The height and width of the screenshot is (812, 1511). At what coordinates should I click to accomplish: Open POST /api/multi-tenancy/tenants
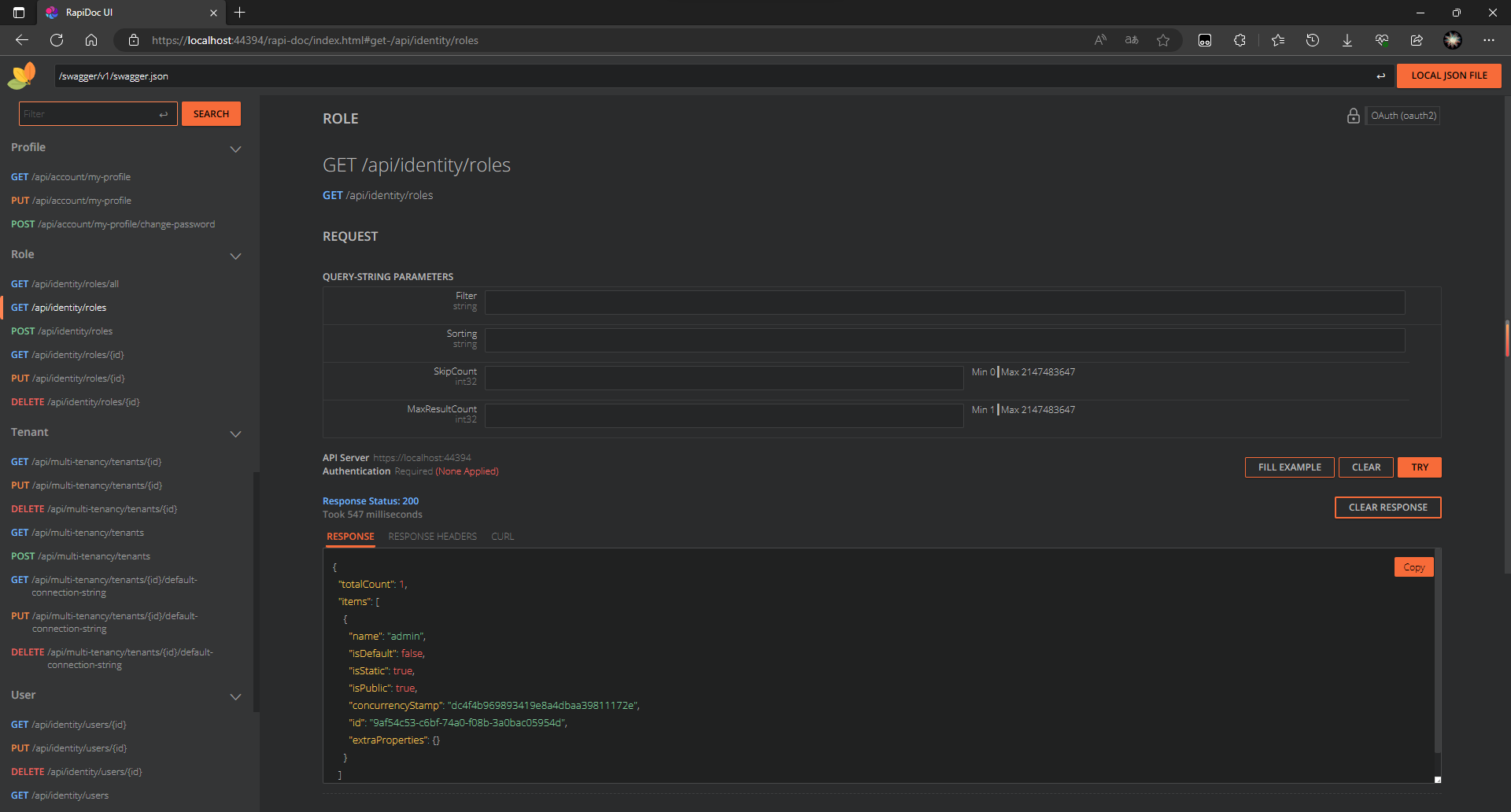point(80,556)
